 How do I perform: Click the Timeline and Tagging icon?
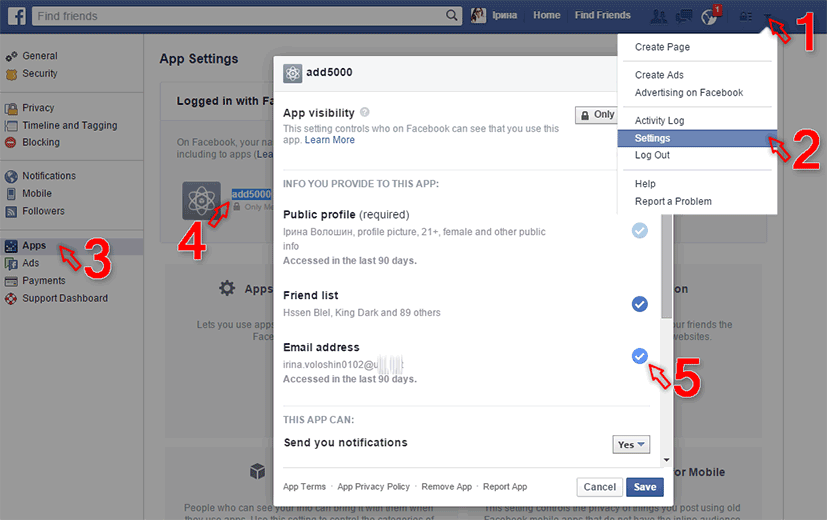click(11, 126)
